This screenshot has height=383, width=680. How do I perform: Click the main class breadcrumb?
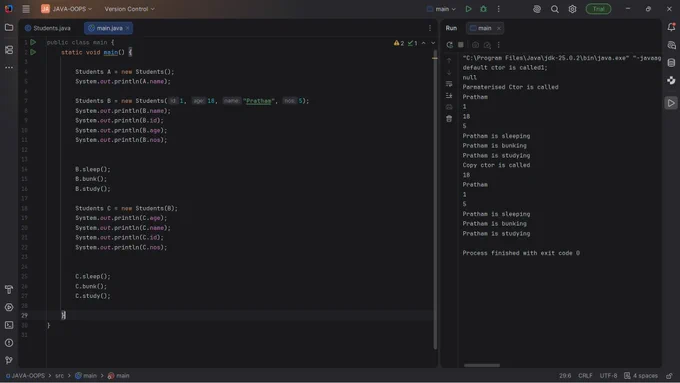(x=86, y=376)
